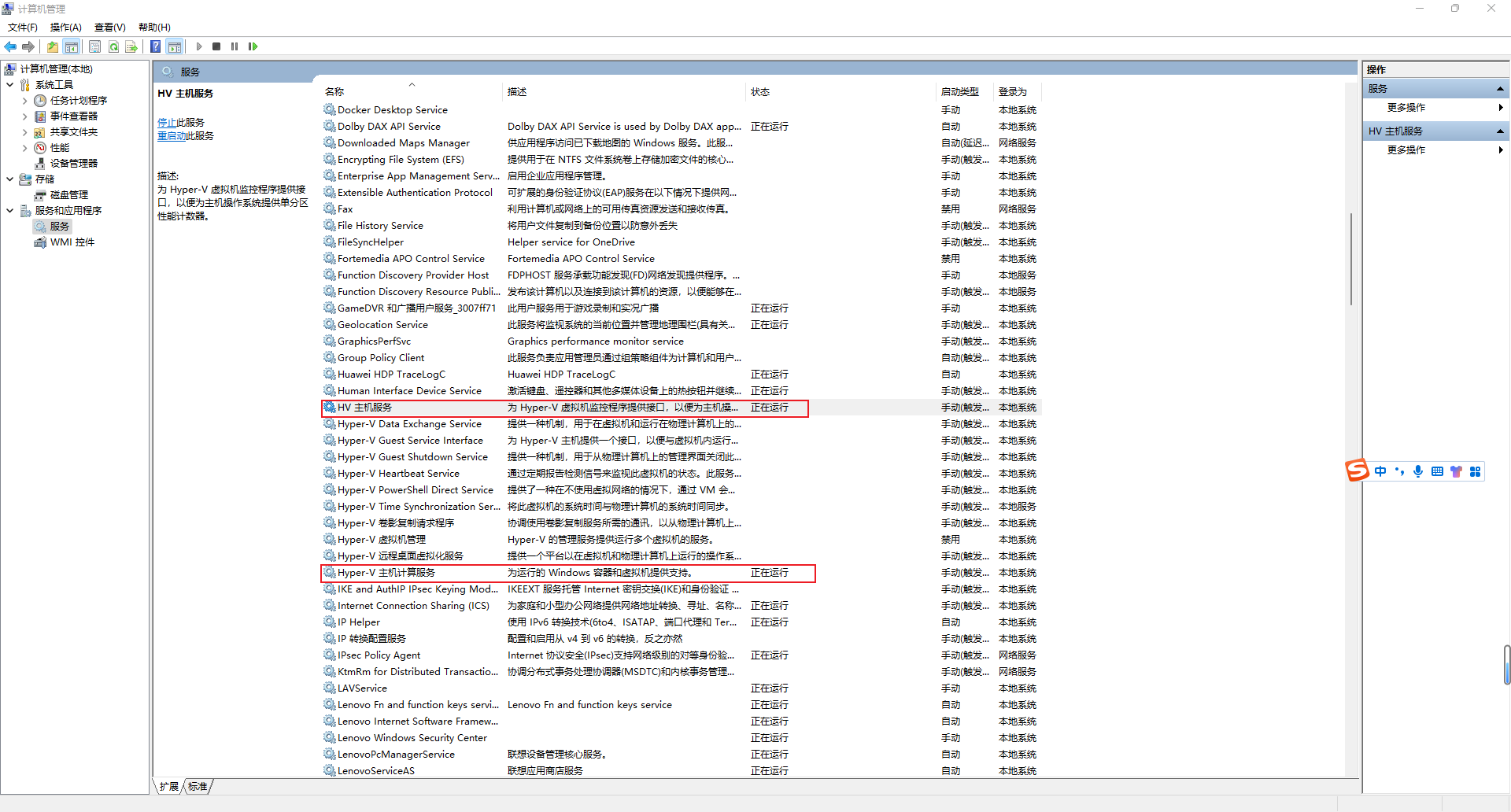Sort by the 登录为 column header
The height and width of the screenshot is (812, 1511).
1016,92
